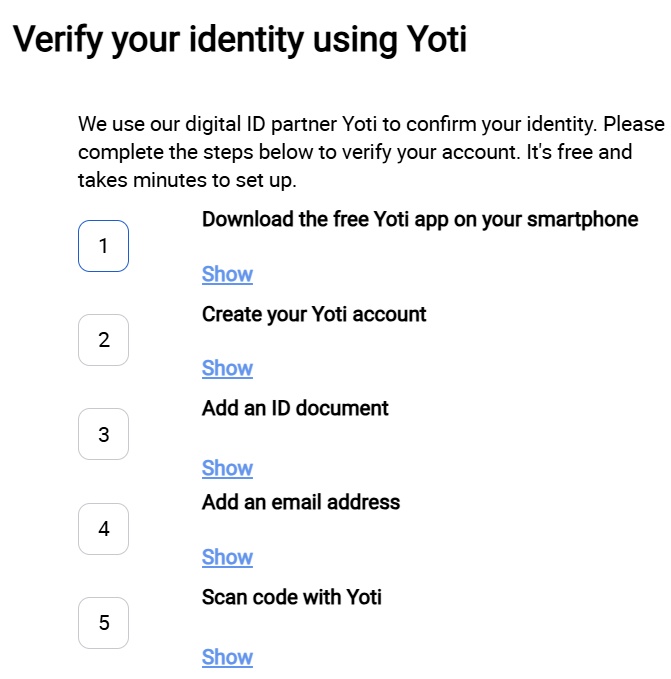Click the 'Create your Yoti account' step title
The width and height of the screenshot is (671, 679).
(314, 314)
